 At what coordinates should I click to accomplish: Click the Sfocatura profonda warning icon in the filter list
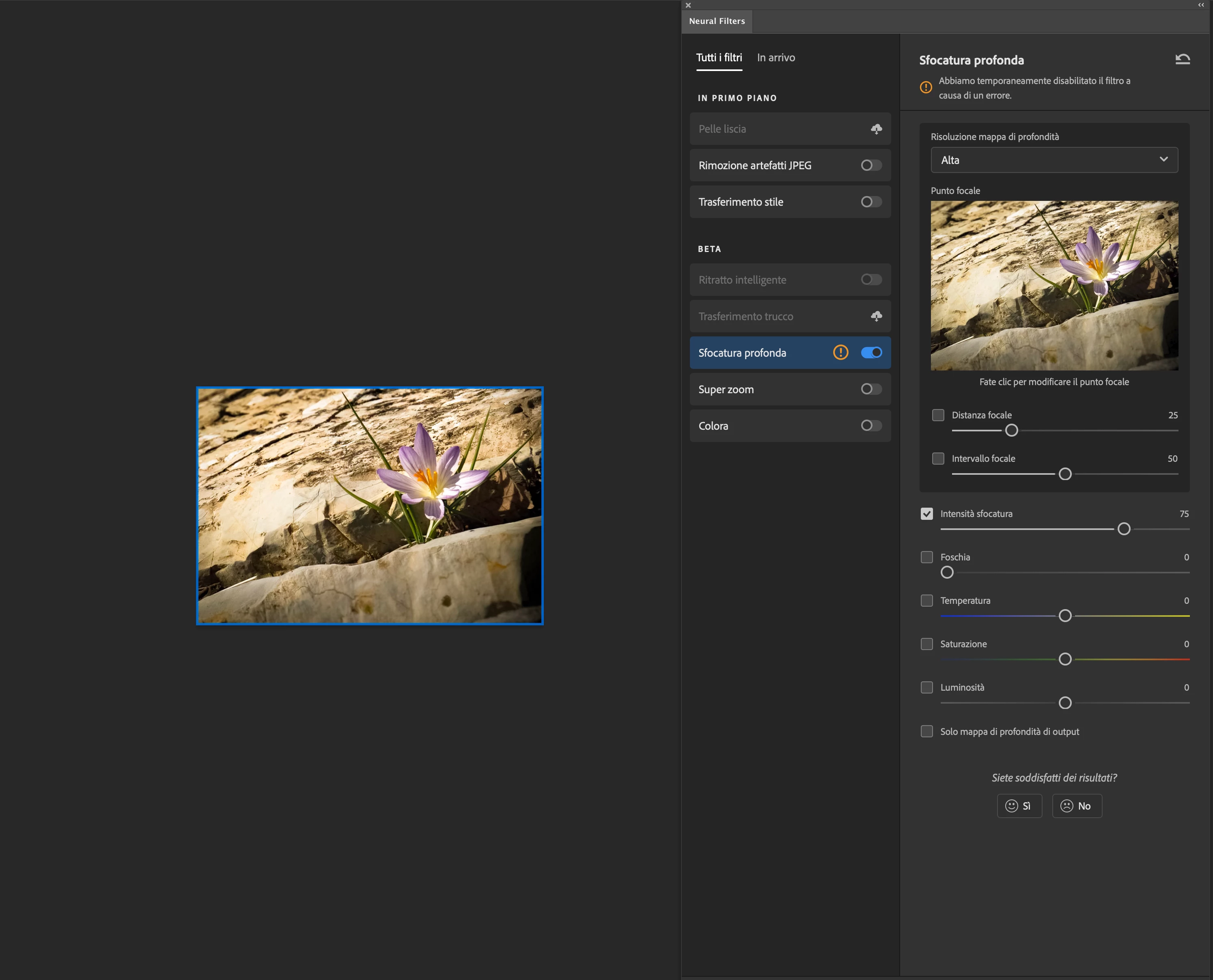click(x=840, y=352)
